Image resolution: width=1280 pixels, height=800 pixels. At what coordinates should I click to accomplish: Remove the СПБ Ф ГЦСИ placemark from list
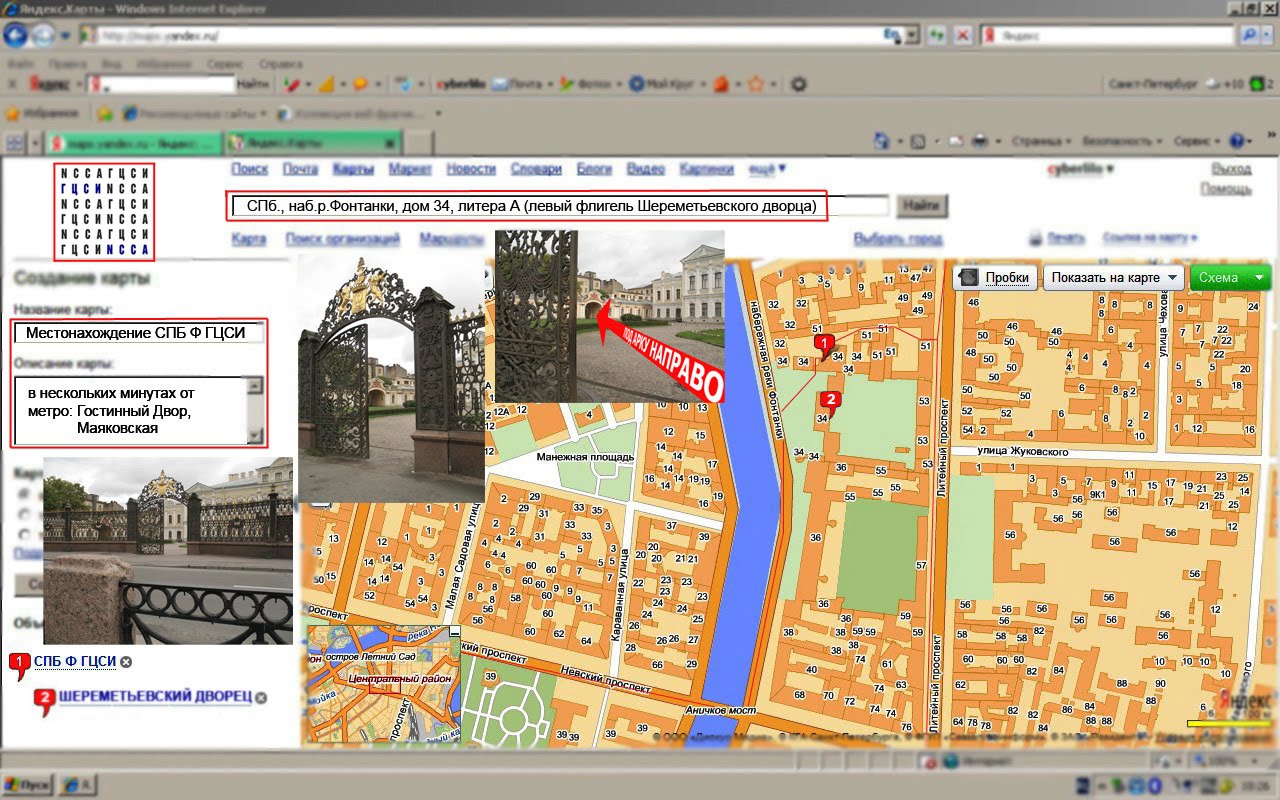(126, 662)
